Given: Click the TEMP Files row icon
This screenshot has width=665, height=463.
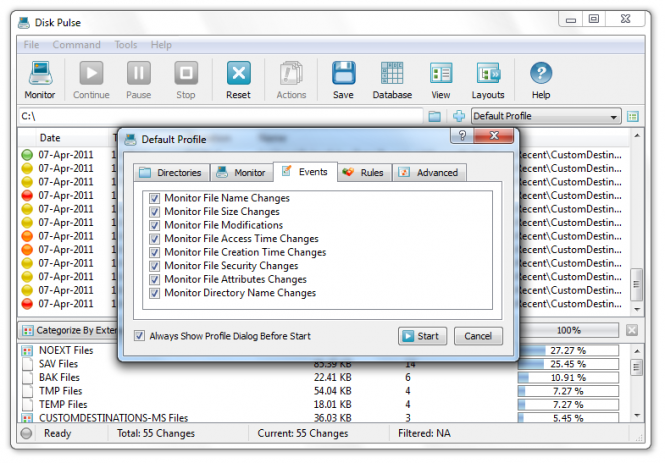Looking at the screenshot, I should [27, 405].
